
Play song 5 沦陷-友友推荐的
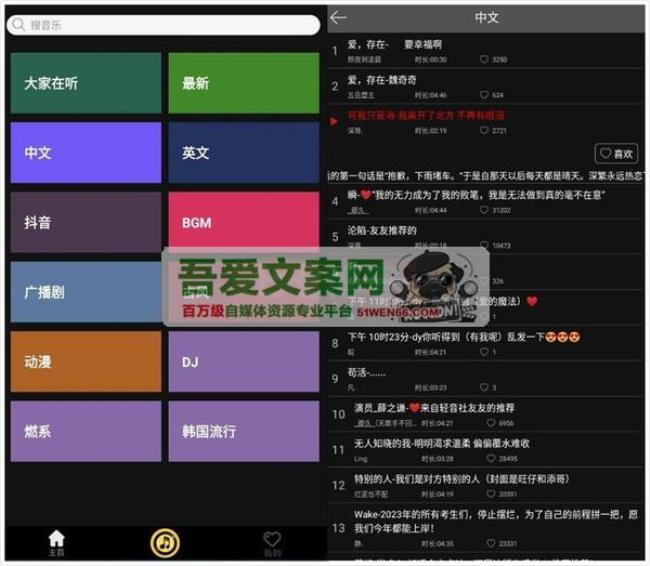coord(486,237)
